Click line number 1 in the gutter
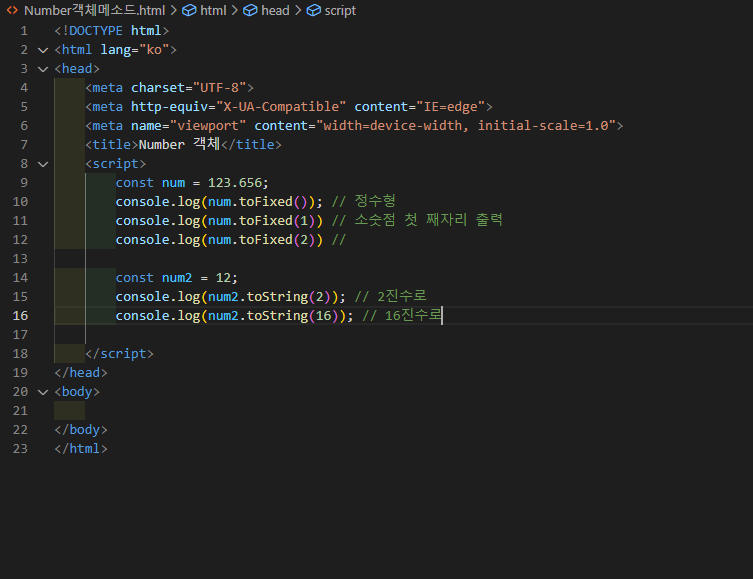The image size is (753, 579). [x=24, y=31]
